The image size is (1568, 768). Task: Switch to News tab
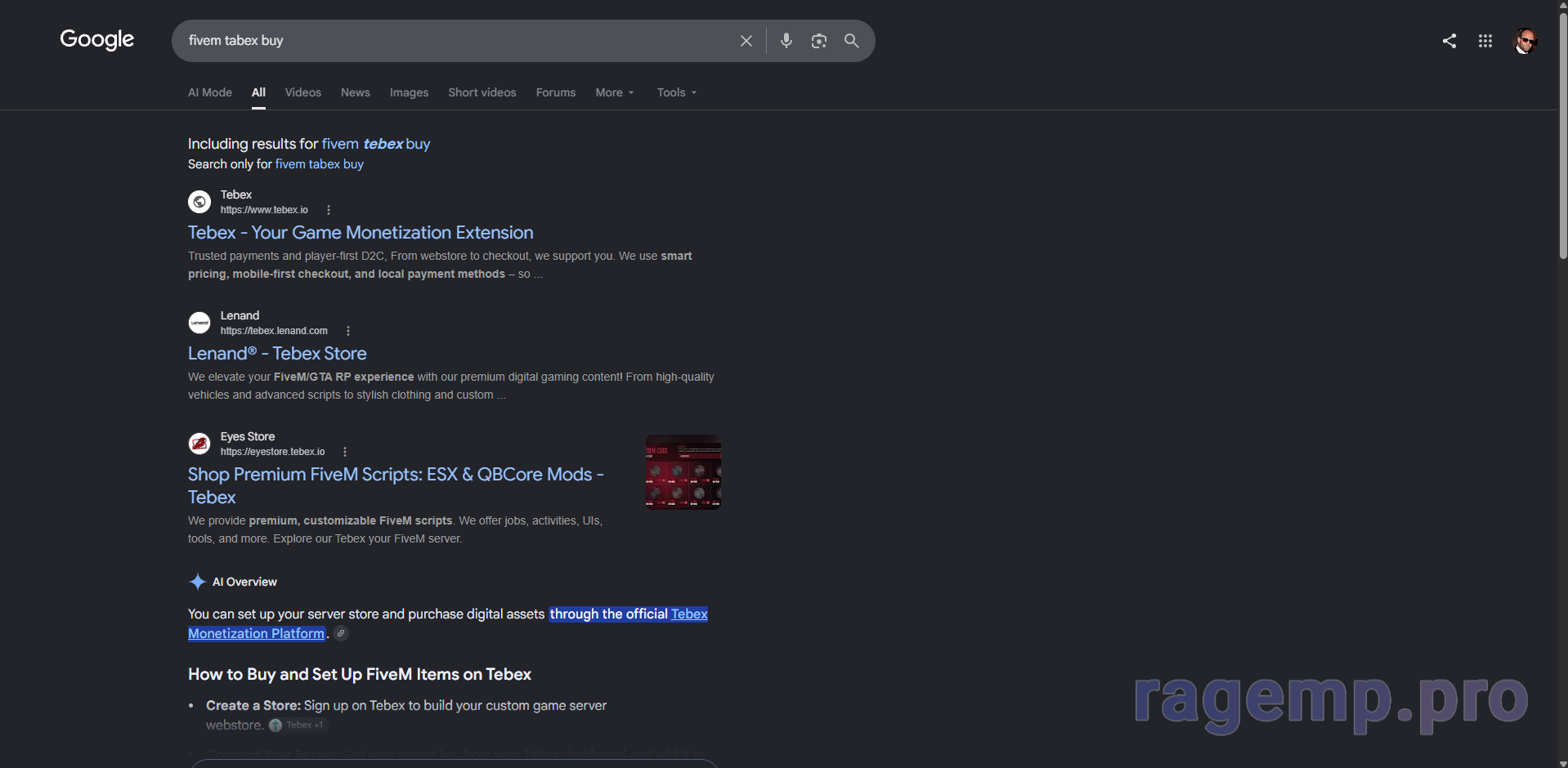356,92
